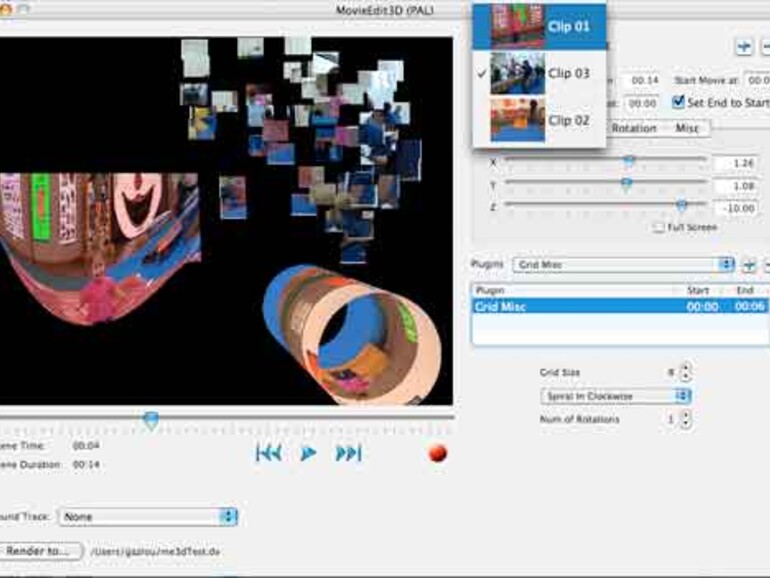Image resolution: width=770 pixels, height=578 pixels.
Task: Click the Grid Size stepper arrows
Action: [686, 372]
